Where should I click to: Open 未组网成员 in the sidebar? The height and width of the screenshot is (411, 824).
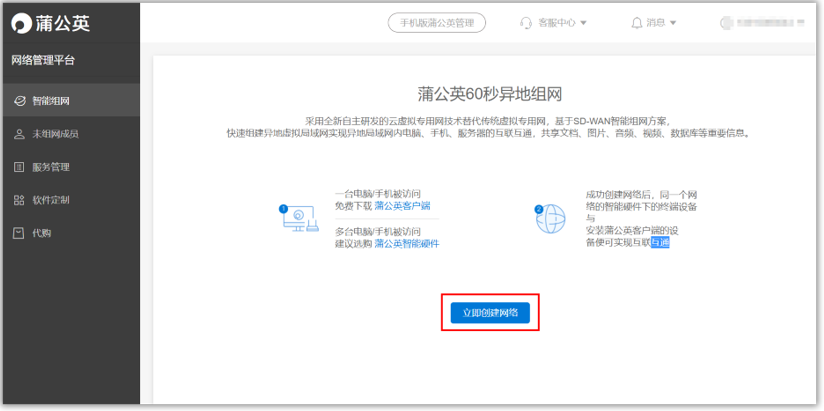tap(71, 134)
